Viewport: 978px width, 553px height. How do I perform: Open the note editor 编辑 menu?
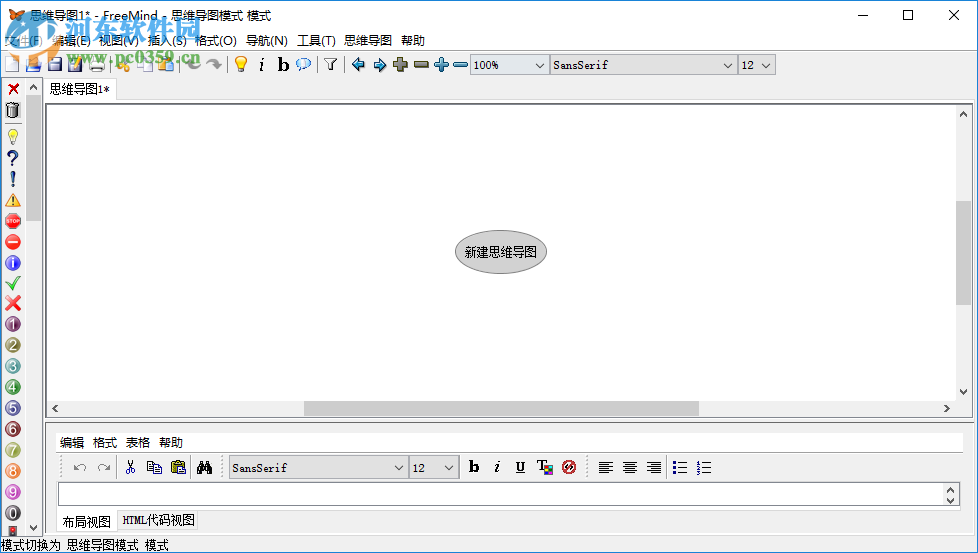(72, 443)
